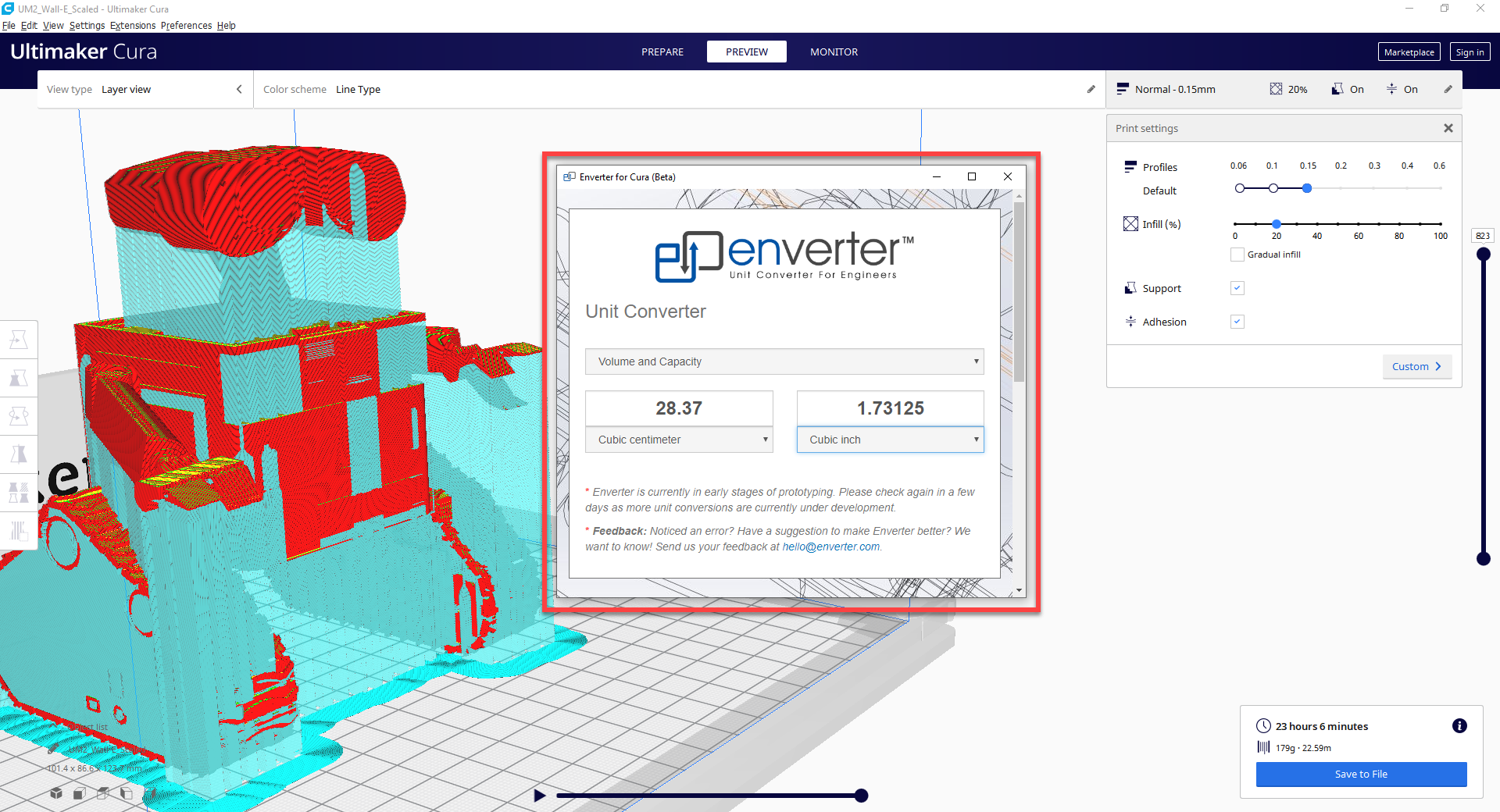Open the Cubic inch unit dropdown

pos(890,440)
